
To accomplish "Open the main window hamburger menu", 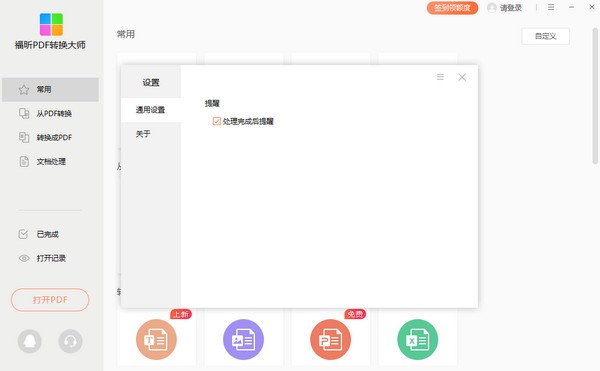I will pyautogui.click(x=551, y=7).
